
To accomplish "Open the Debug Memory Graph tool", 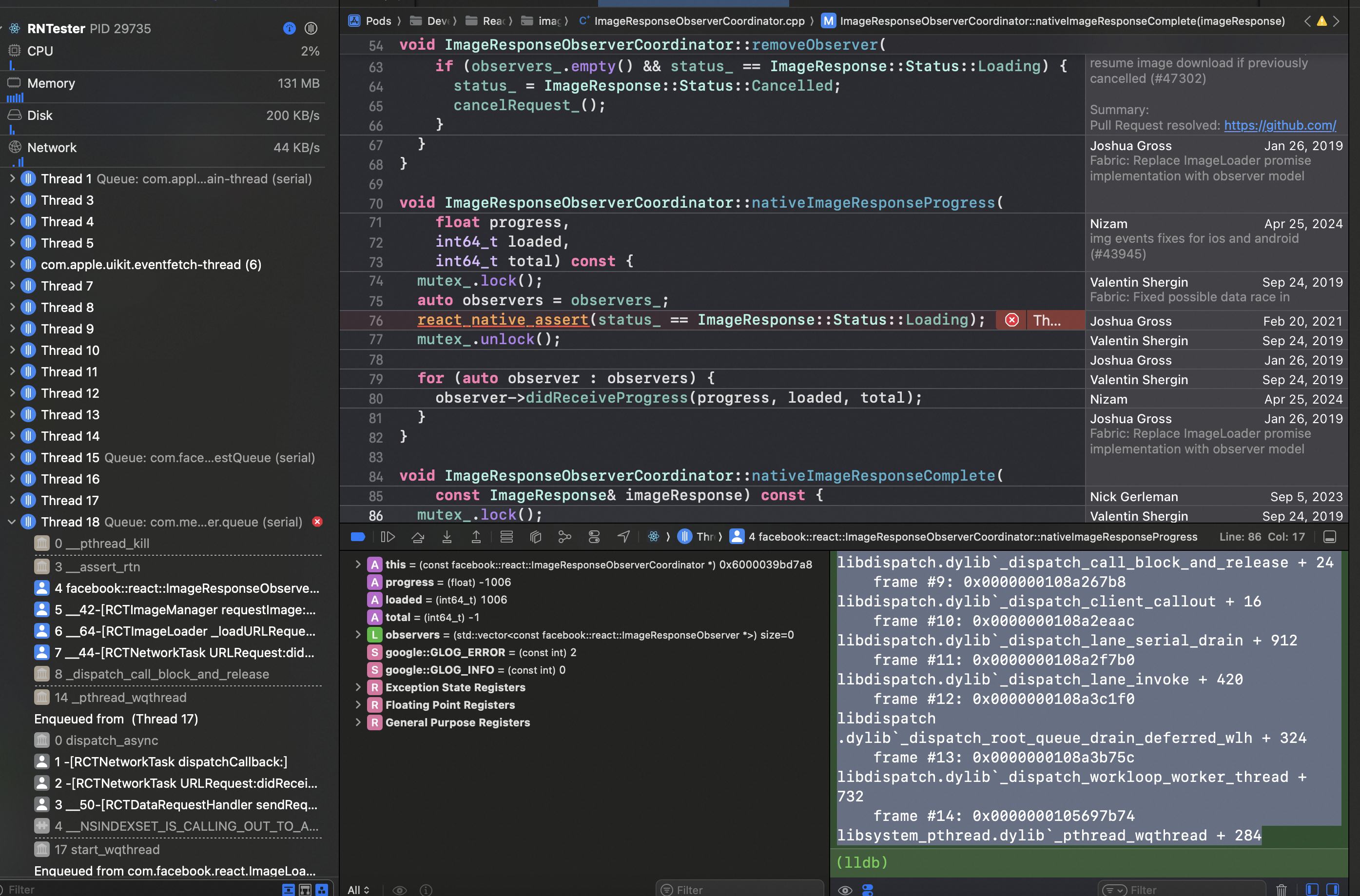I will (564, 537).
